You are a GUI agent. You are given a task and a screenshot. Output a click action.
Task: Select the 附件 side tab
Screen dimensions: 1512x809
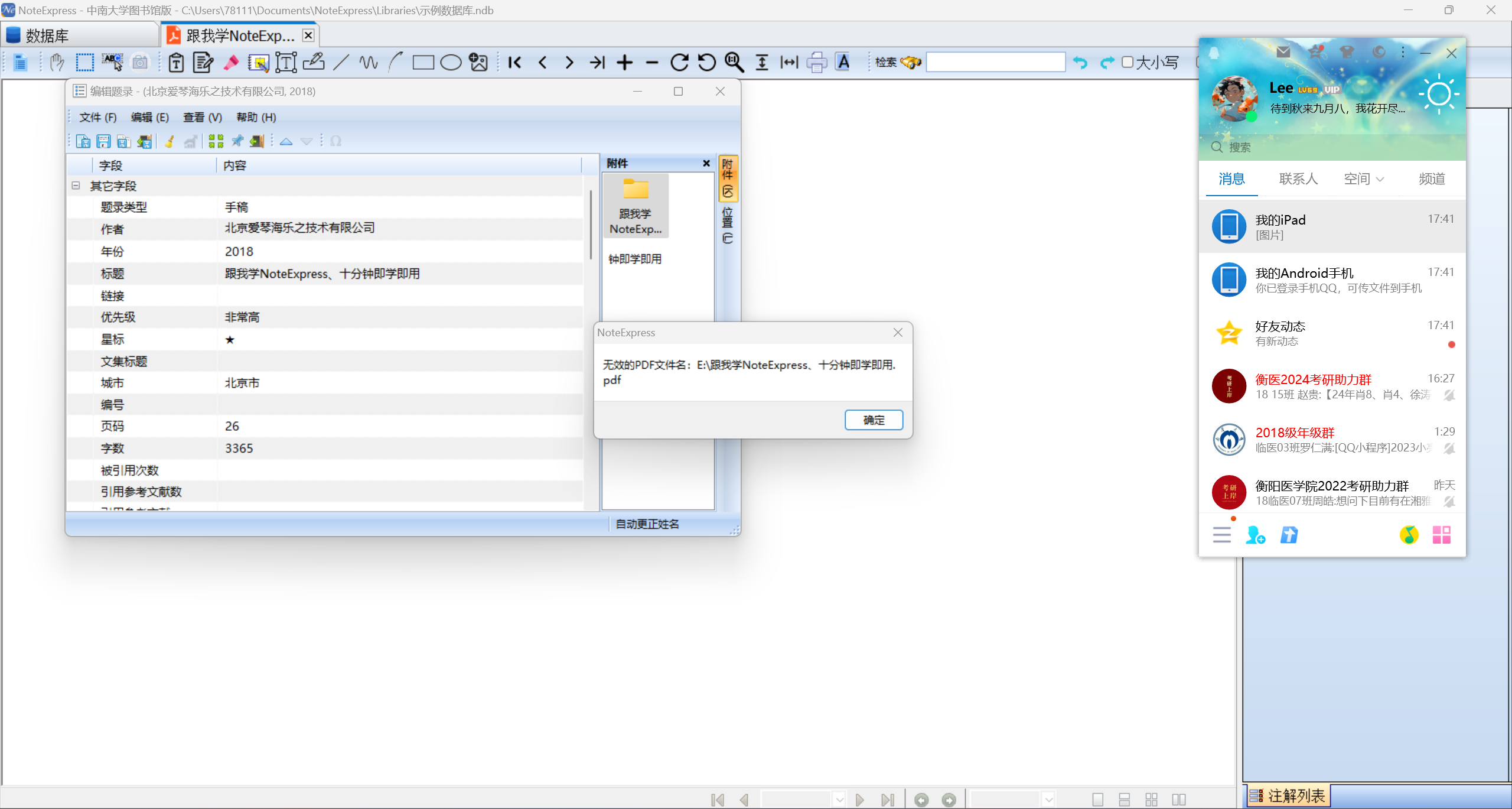coord(728,178)
